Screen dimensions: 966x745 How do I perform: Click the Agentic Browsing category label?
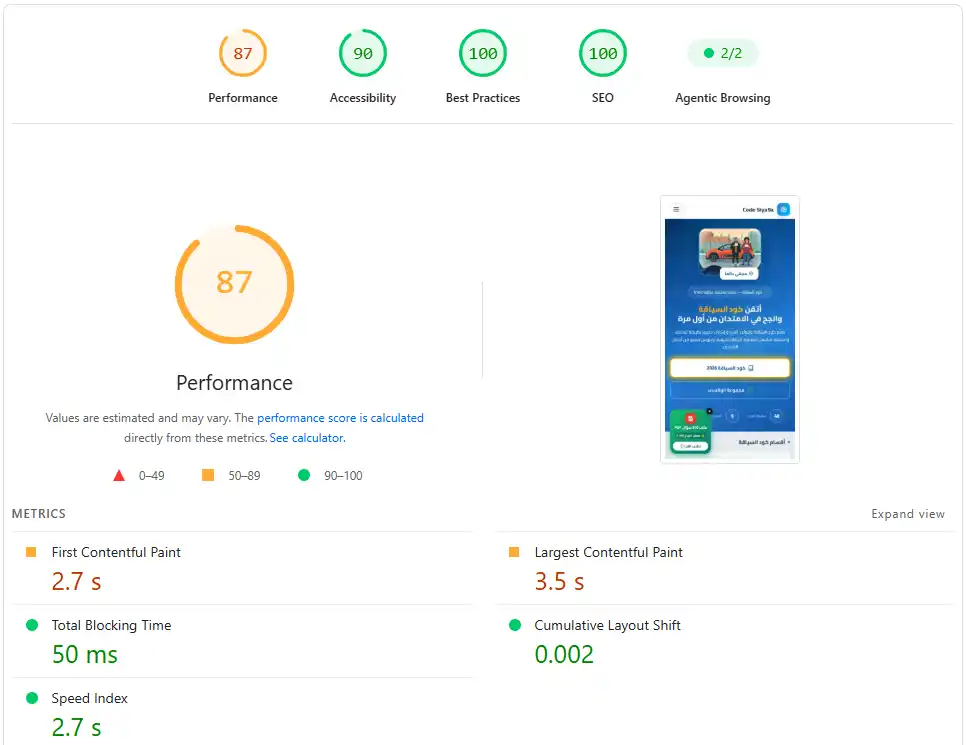[x=723, y=98]
